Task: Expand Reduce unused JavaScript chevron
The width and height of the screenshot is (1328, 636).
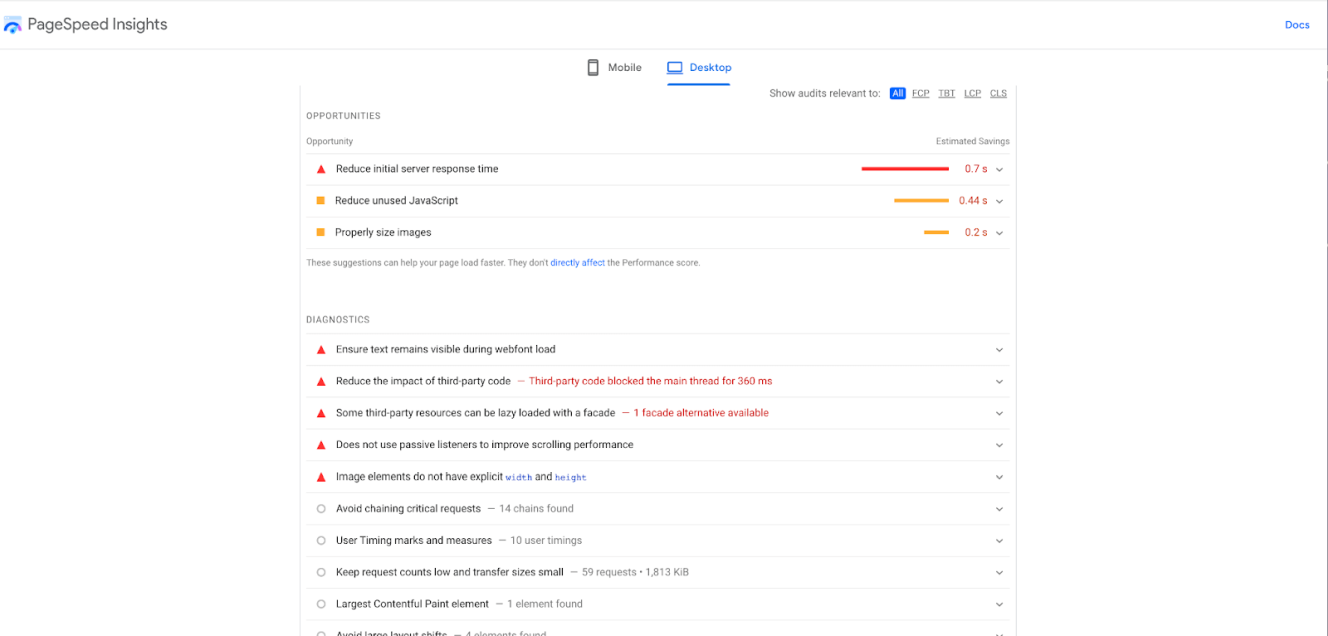Action: pos(999,201)
